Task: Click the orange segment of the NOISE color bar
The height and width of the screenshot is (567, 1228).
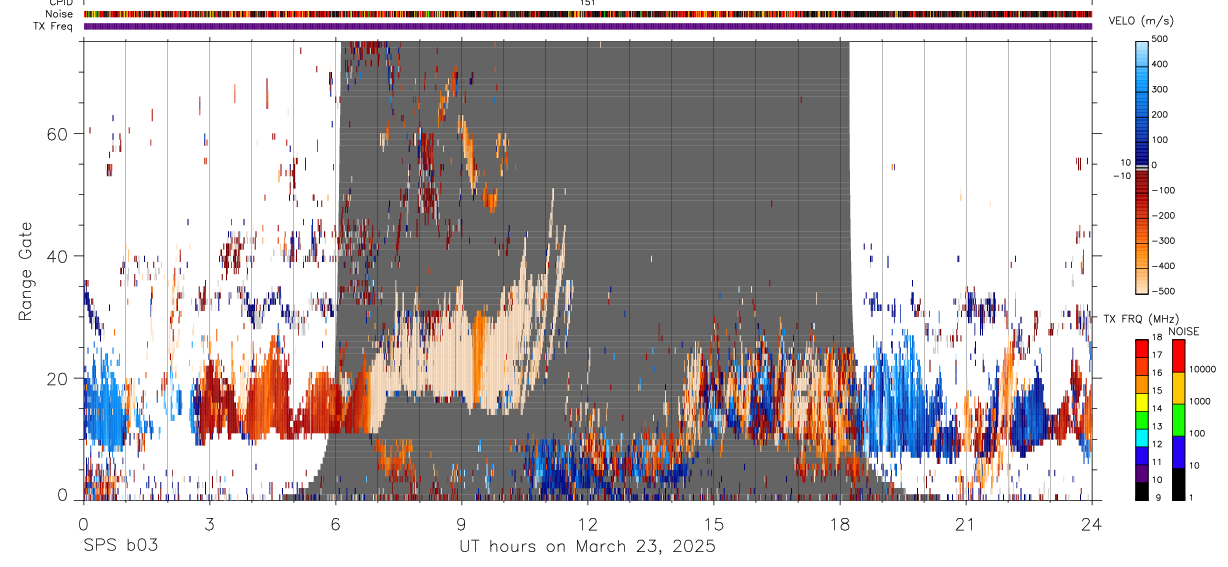Action: coord(1178,388)
